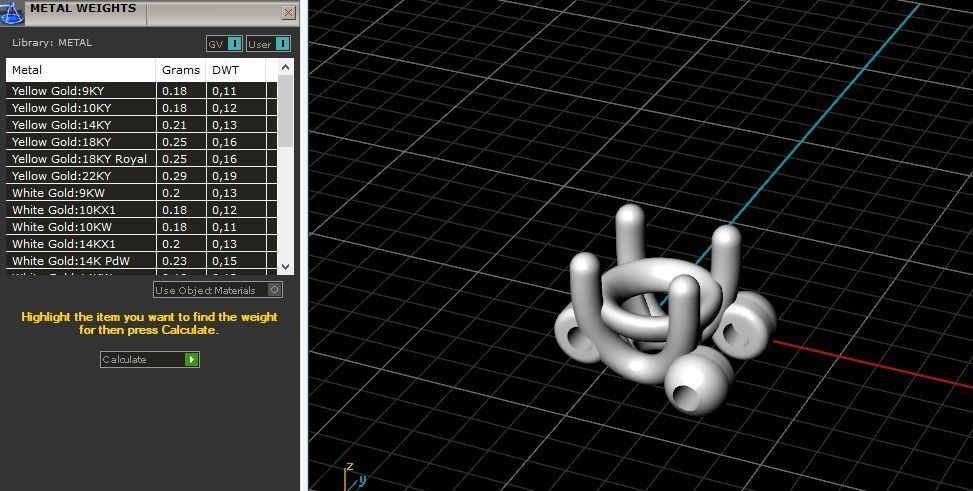Select the White Gold:10KW row

click(141, 227)
